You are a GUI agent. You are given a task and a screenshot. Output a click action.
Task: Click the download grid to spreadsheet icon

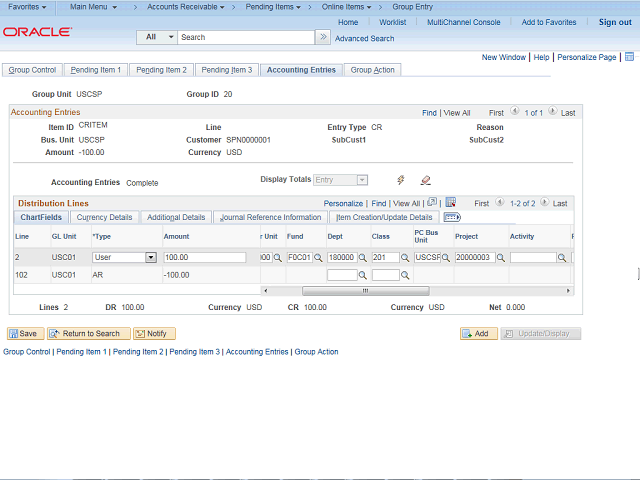[451, 202]
